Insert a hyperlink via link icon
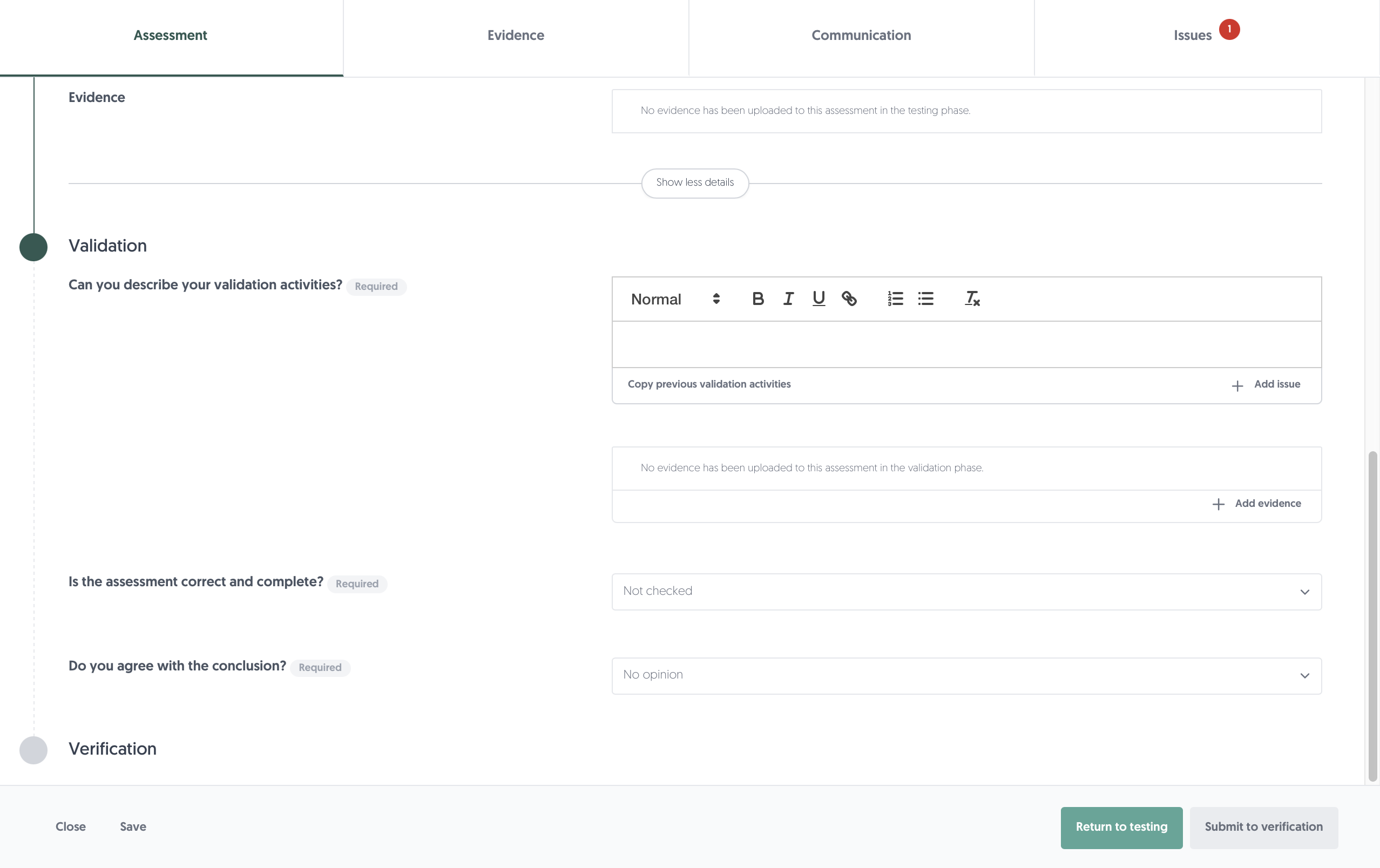1380x868 pixels. tap(849, 299)
